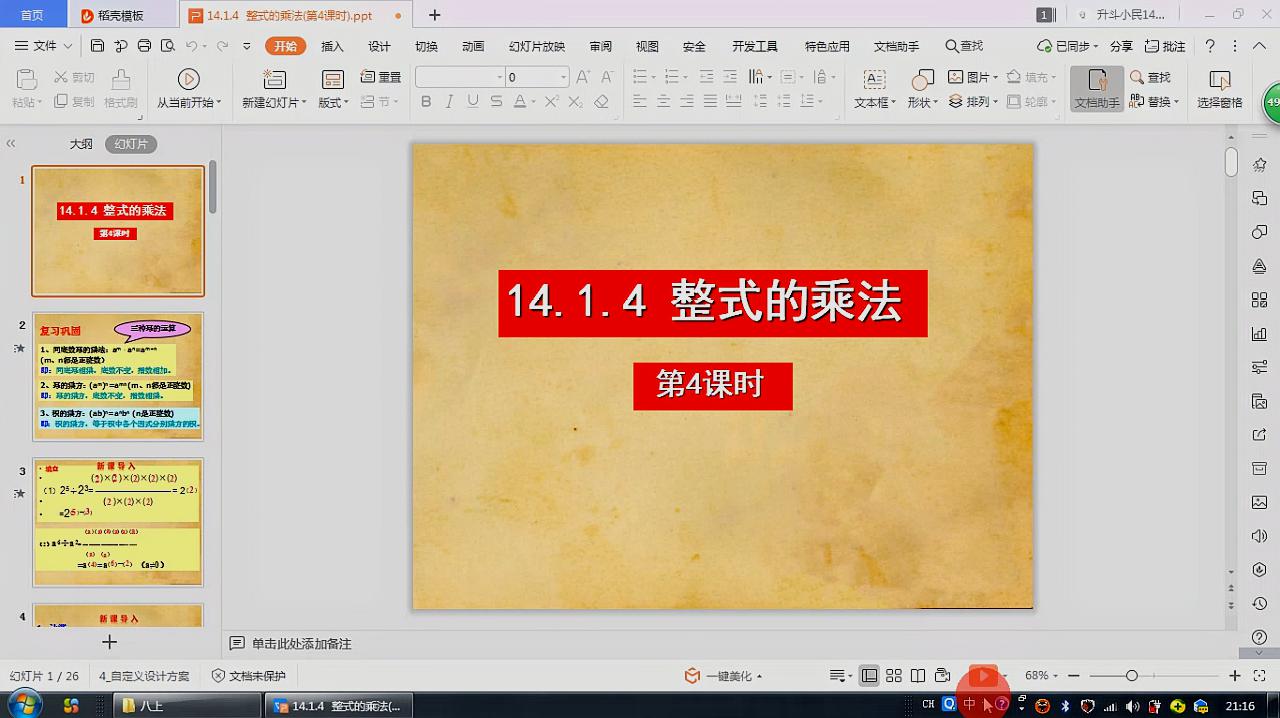Screen dimensions: 1280x718
Task: Toggle underline formatting on selected text
Action: [x=471, y=100]
